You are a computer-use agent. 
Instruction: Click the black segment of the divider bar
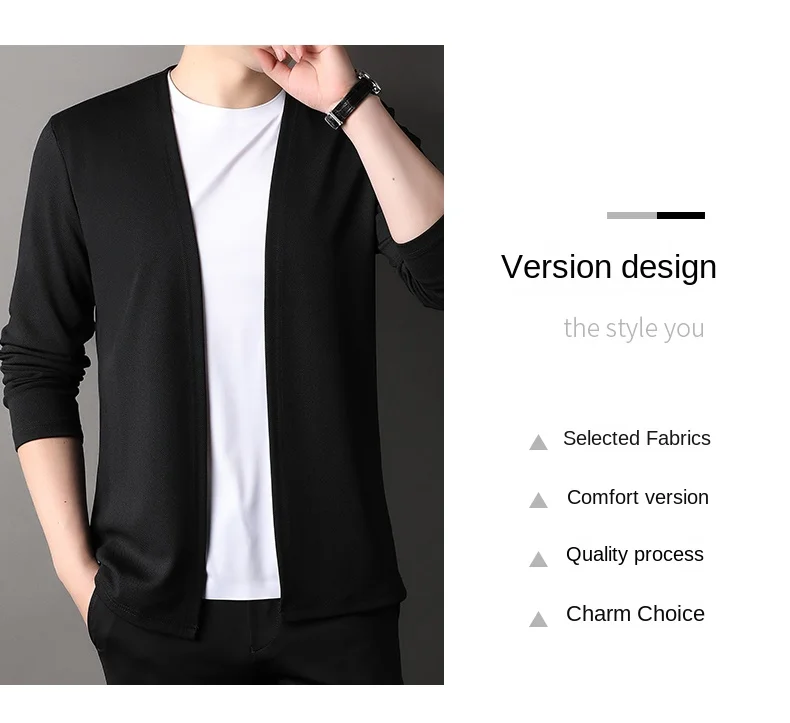pos(681,216)
